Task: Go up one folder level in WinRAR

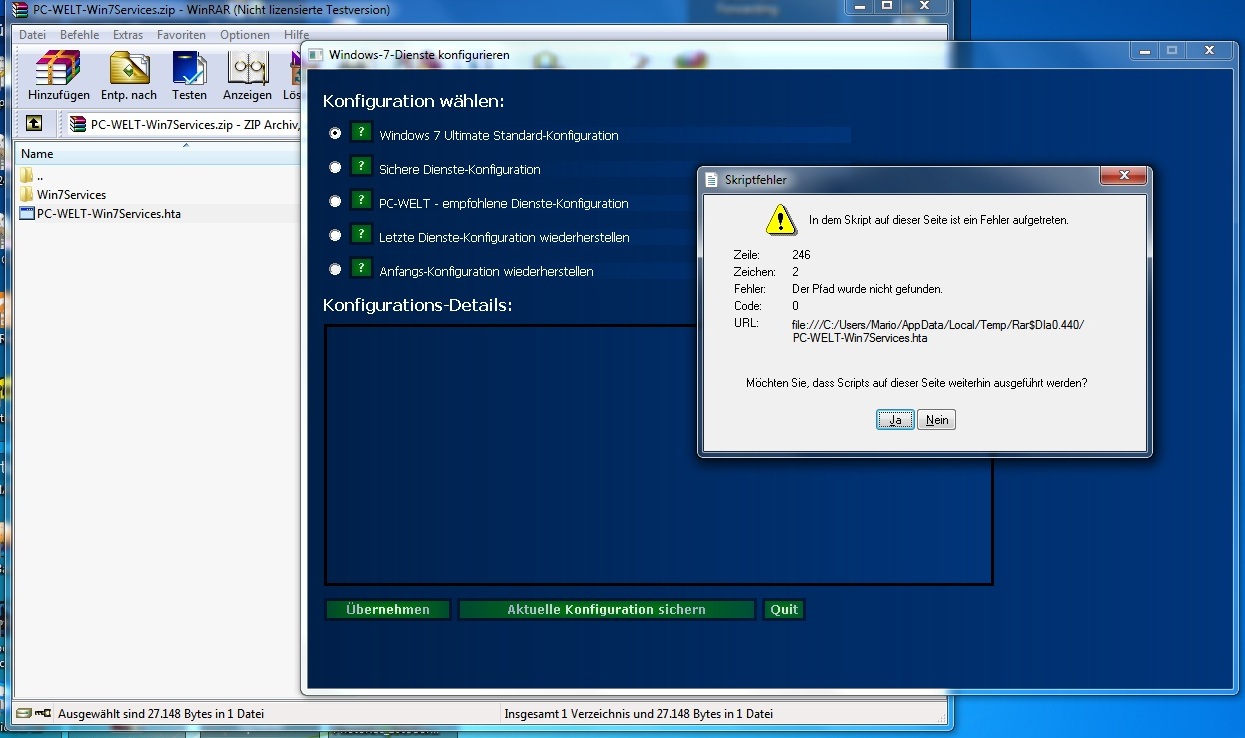Action: tap(34, 124)
